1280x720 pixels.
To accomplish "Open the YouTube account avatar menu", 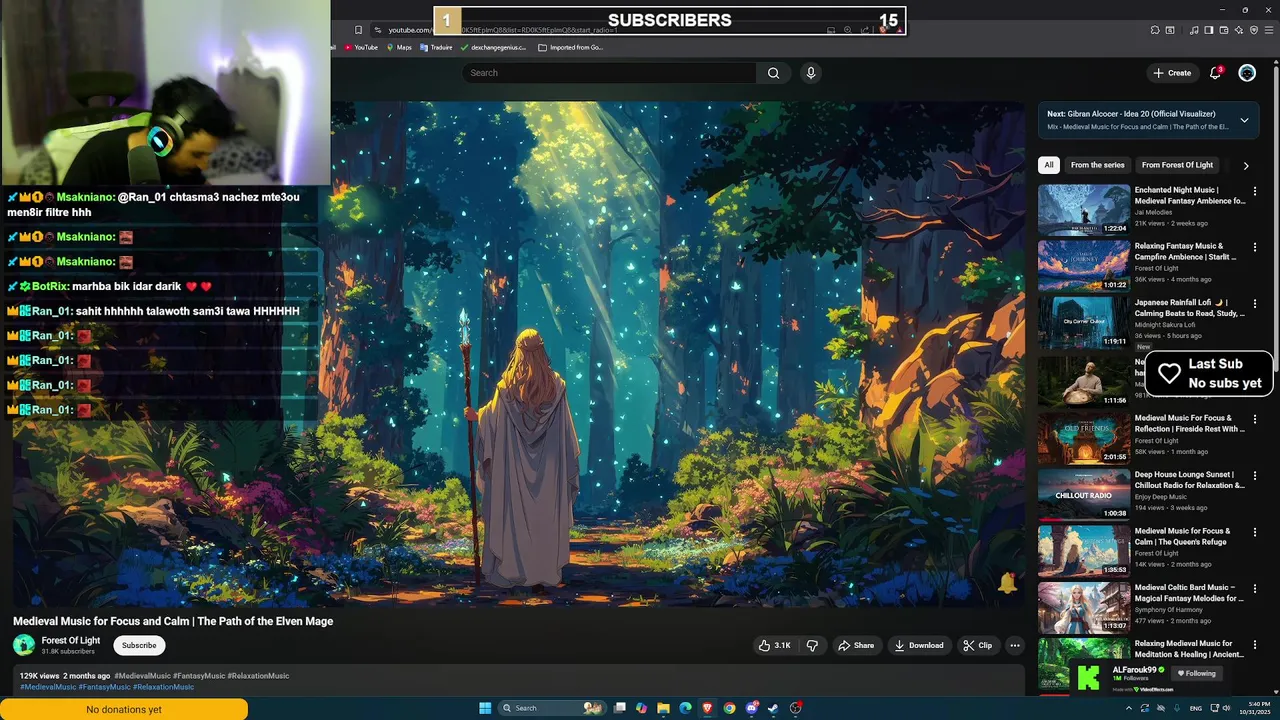I will tap(1247, 73).
